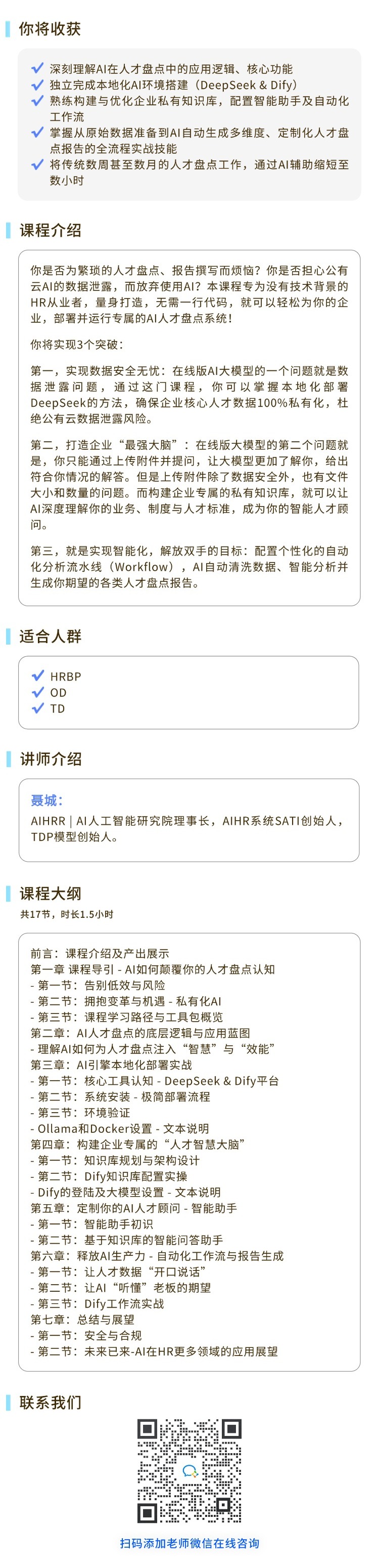Click the checkmark icon beside OD
379x1568 pixels.
click(38, 692)
